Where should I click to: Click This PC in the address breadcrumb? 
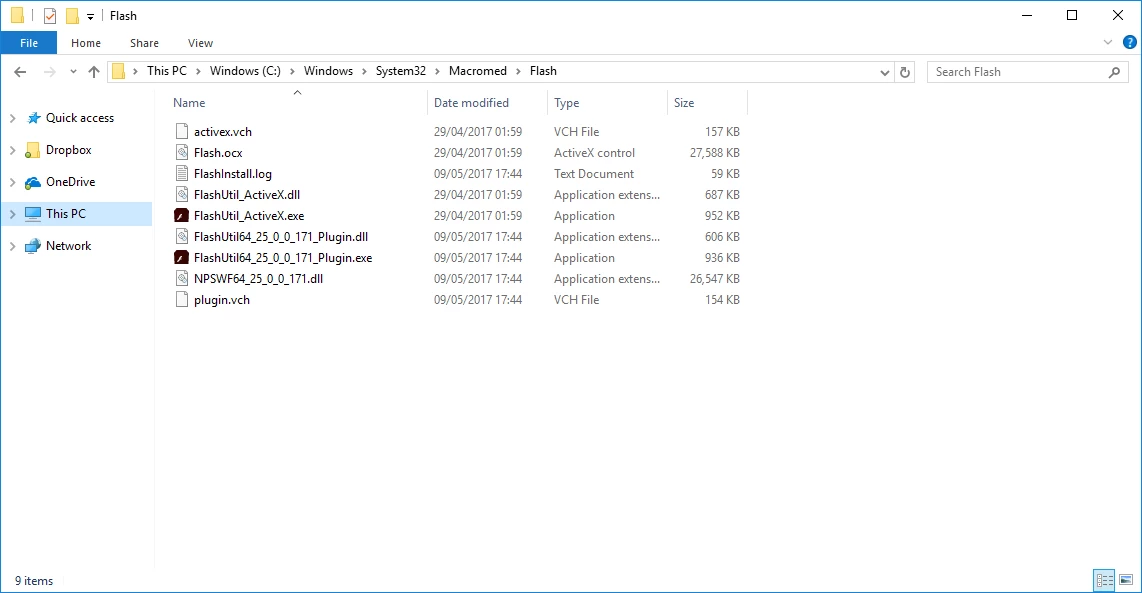167,71
